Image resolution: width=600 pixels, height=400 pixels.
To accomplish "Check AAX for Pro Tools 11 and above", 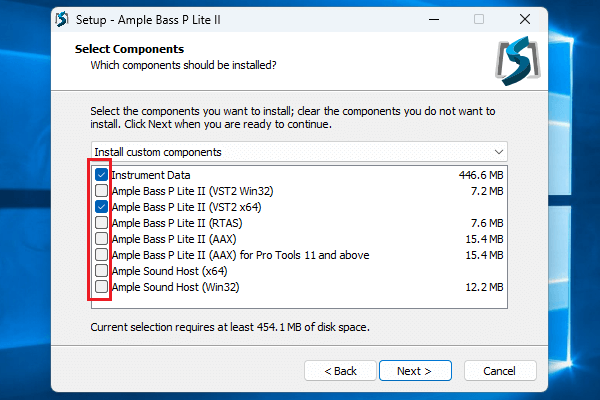I will pos(102,255).
